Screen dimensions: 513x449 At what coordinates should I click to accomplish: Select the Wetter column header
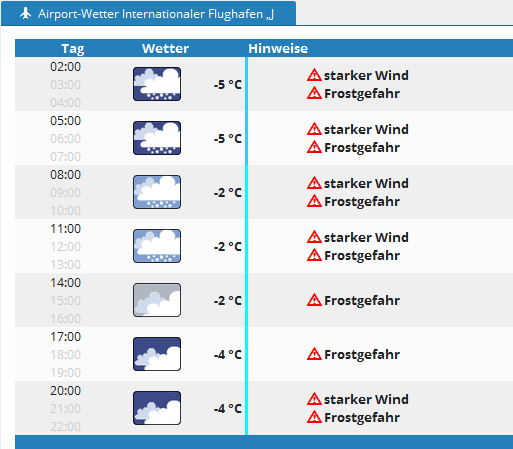[x=165, y=49]
